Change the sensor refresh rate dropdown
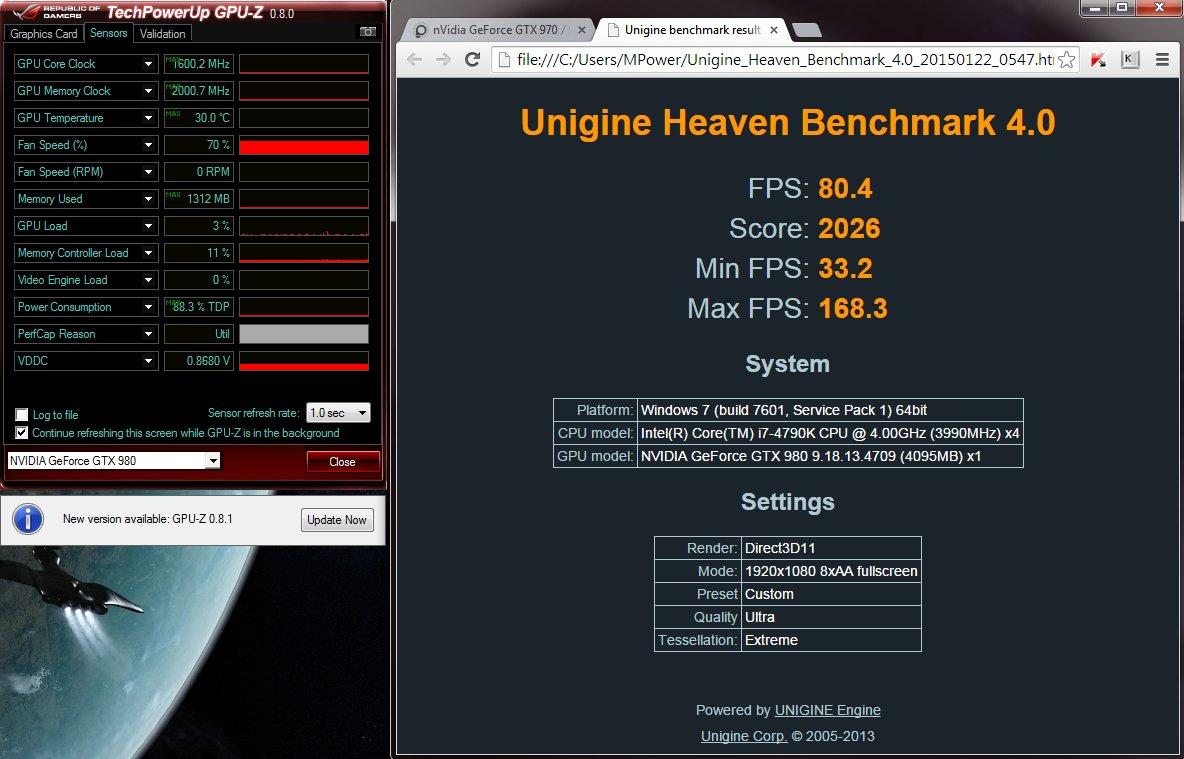The width and height of the screenshot is (1184, 759). [x=338, y=413]
